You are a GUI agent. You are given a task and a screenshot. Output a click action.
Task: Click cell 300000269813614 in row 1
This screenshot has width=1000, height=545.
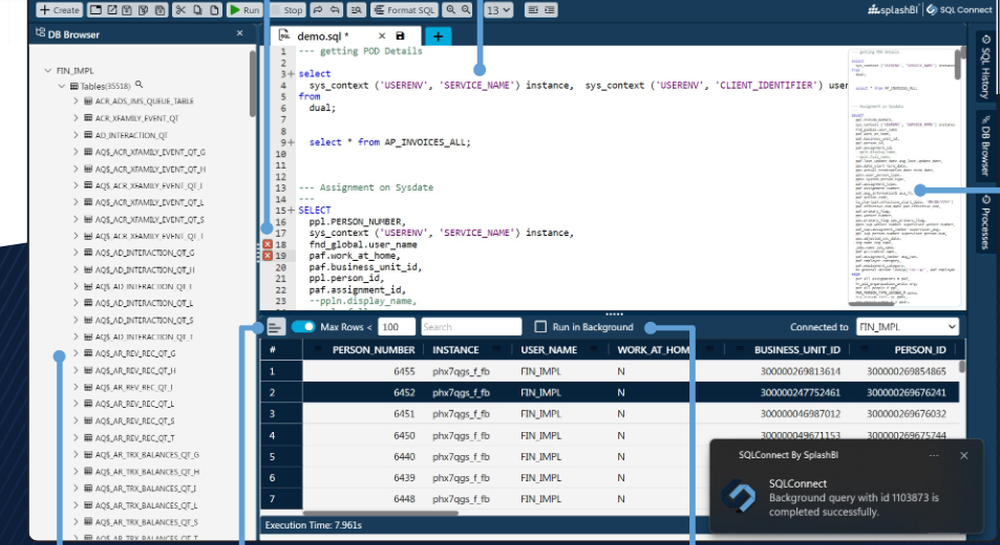coord(800,371)
